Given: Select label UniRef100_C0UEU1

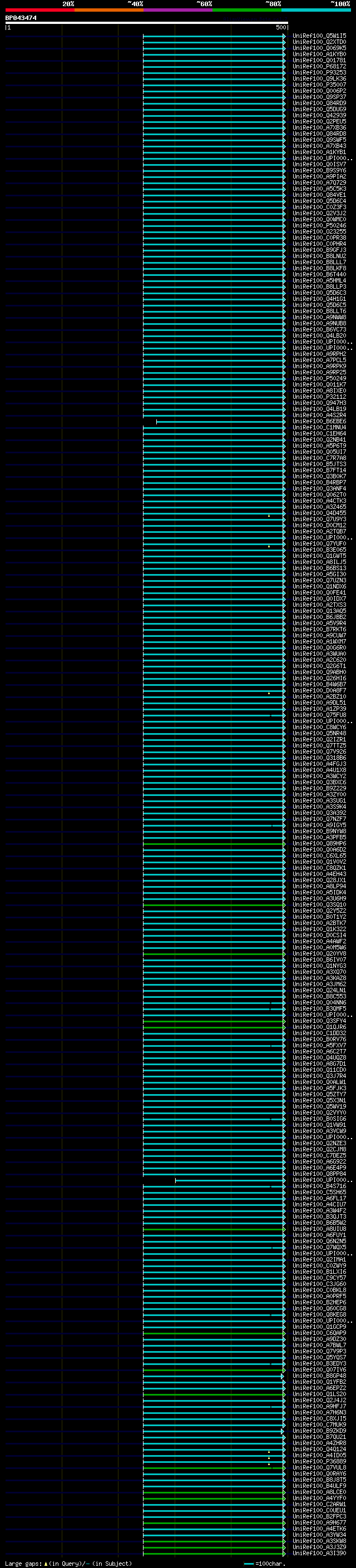Looking at the screenshot, I should 319,1510.
